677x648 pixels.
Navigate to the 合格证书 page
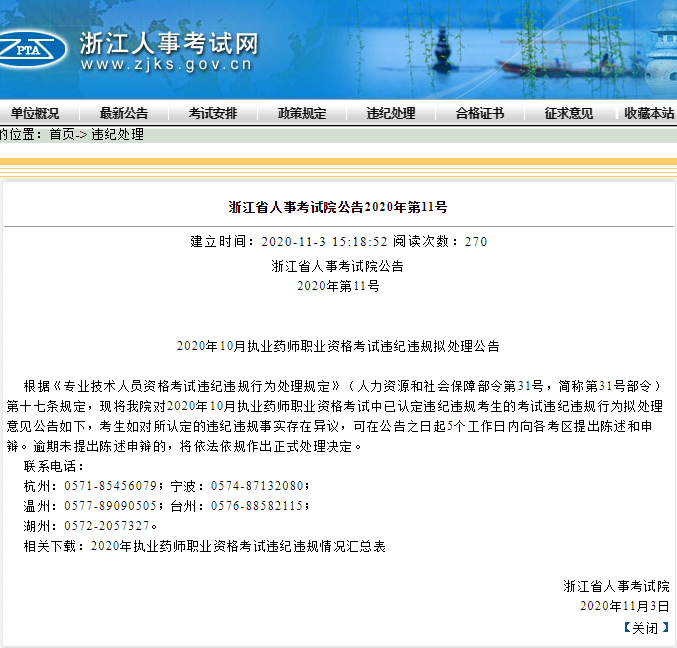[480, 113]
